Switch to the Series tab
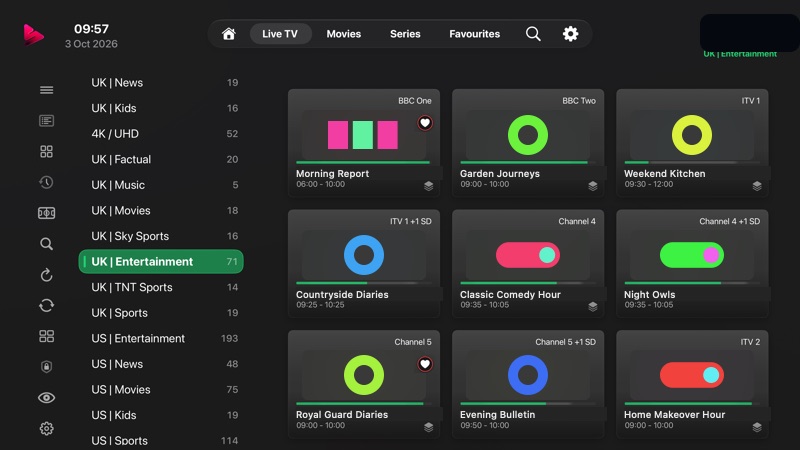This screenshot has height=450, width=800. pyautogui.click(x=405, y=34)
